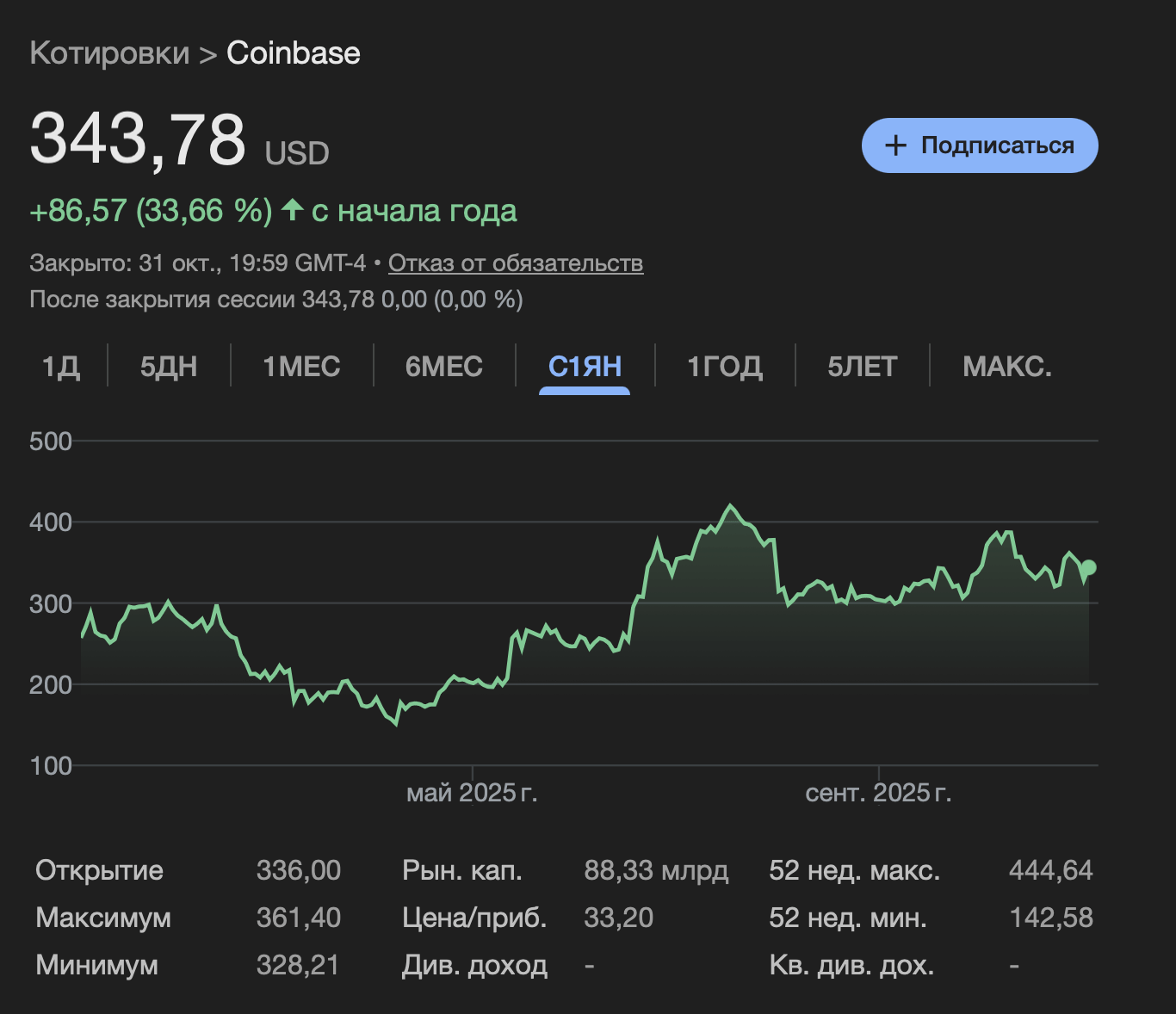Click the latest price point dot on the chart
The height and width of the screenshot is (1014, 1176).
(x=1087, y=567)
